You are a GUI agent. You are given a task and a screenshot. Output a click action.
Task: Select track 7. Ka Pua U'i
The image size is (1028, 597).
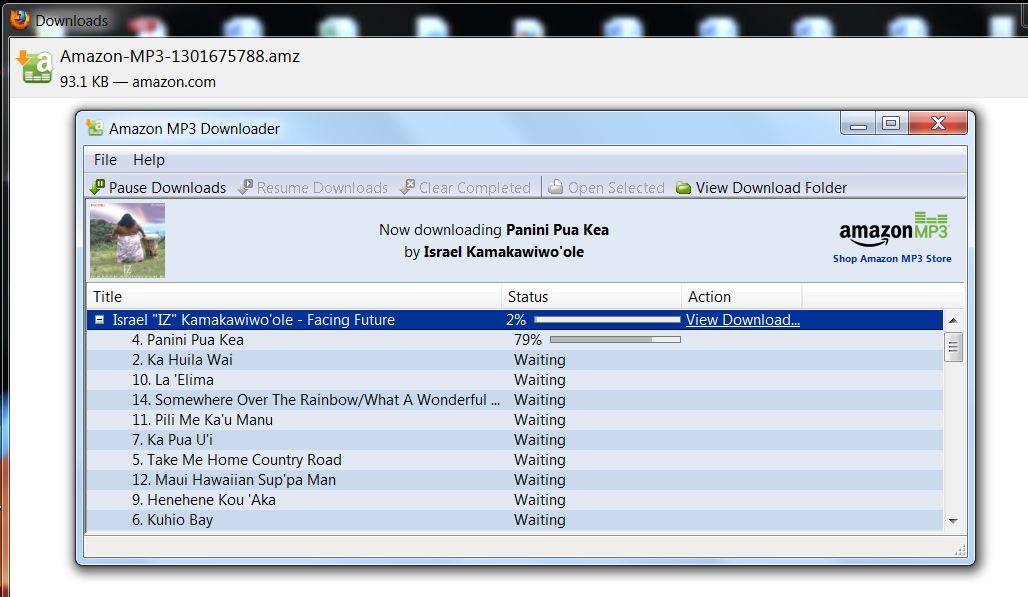point(515,440)
